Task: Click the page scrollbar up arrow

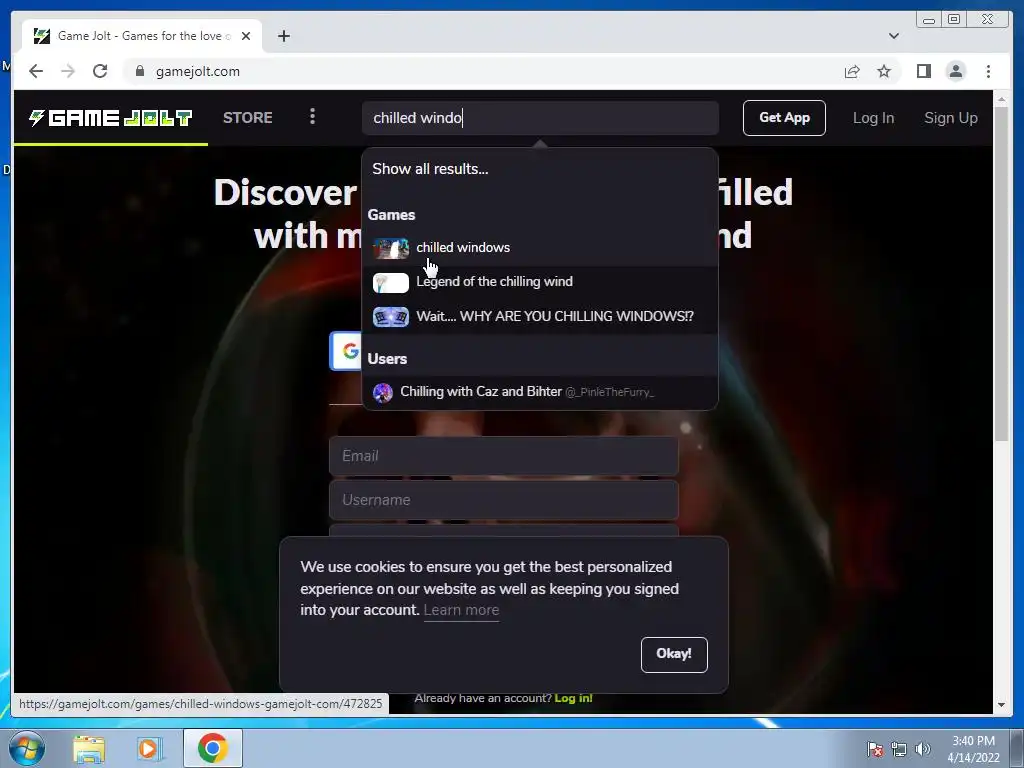Action: (1001, 99)
